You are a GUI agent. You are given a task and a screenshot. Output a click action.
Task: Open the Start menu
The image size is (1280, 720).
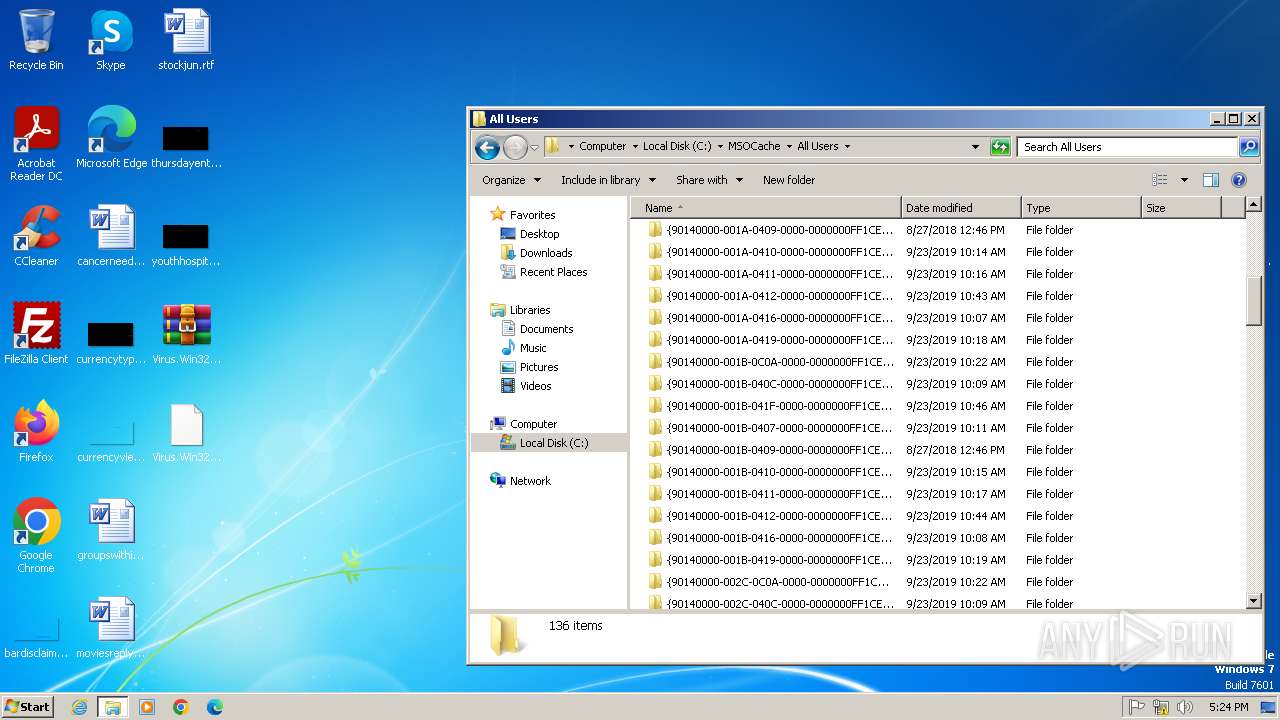coord(28,707)
